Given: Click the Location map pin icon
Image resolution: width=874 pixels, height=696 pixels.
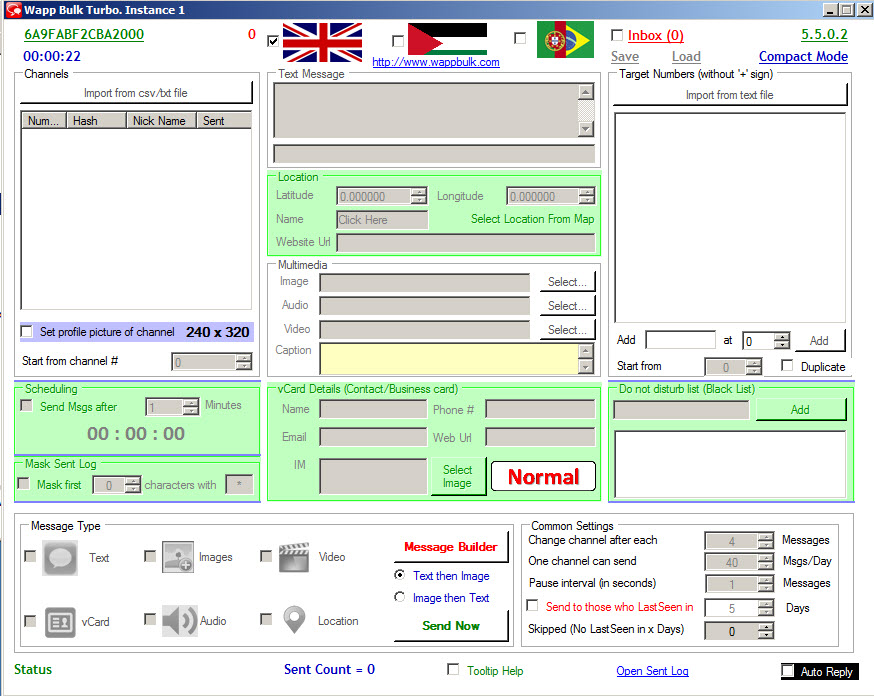Looking at the screenshot, I should [x=294, y=620].
